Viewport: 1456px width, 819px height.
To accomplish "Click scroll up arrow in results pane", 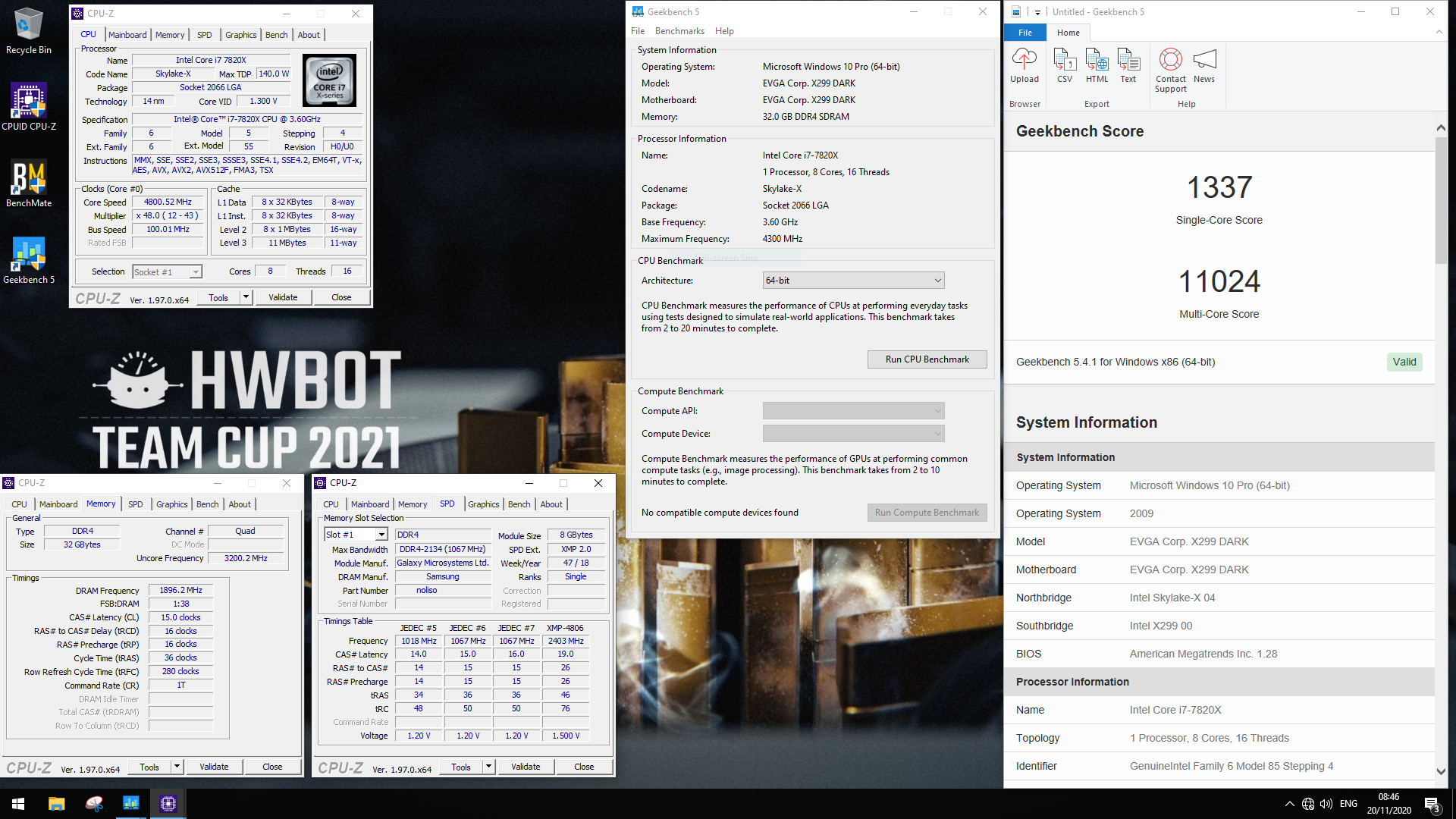I will click(x=1441, y=128).
